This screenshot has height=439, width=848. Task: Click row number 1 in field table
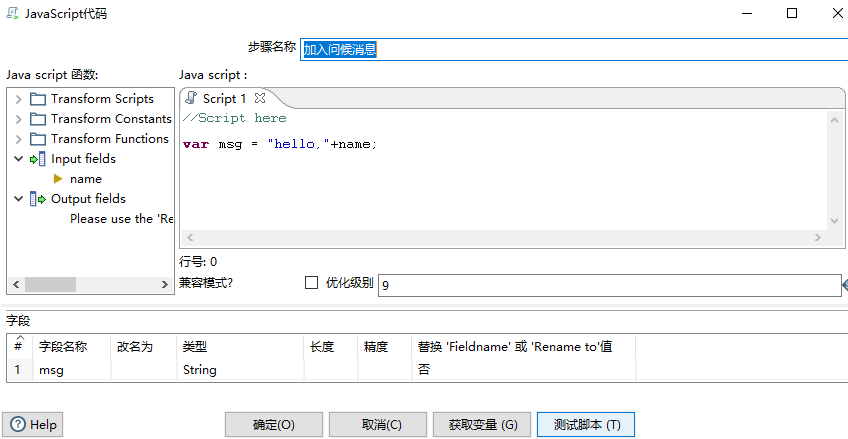click(x=17, y=370)
